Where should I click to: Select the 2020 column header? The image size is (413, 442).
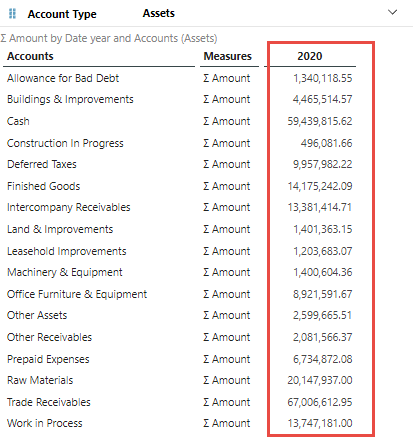pos(310,56)
